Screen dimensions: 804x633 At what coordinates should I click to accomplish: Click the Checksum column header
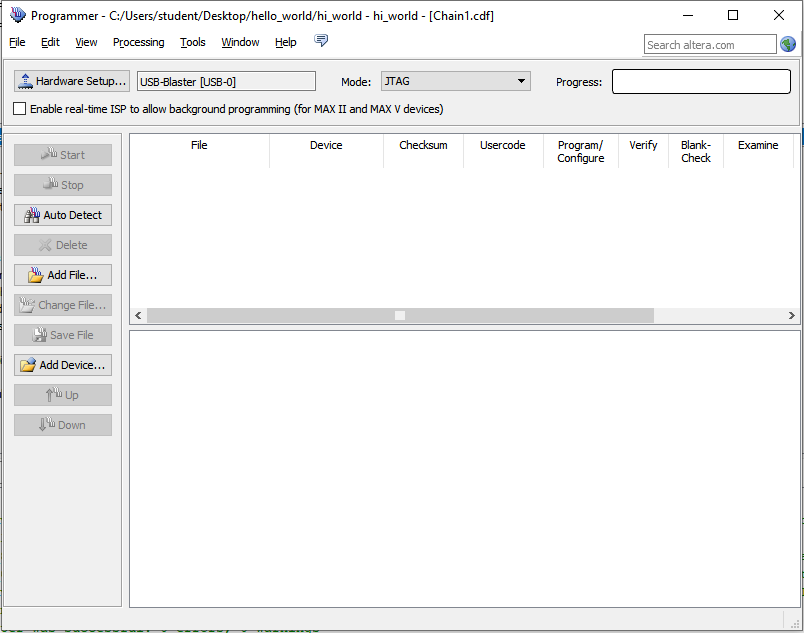click(423, 145)
